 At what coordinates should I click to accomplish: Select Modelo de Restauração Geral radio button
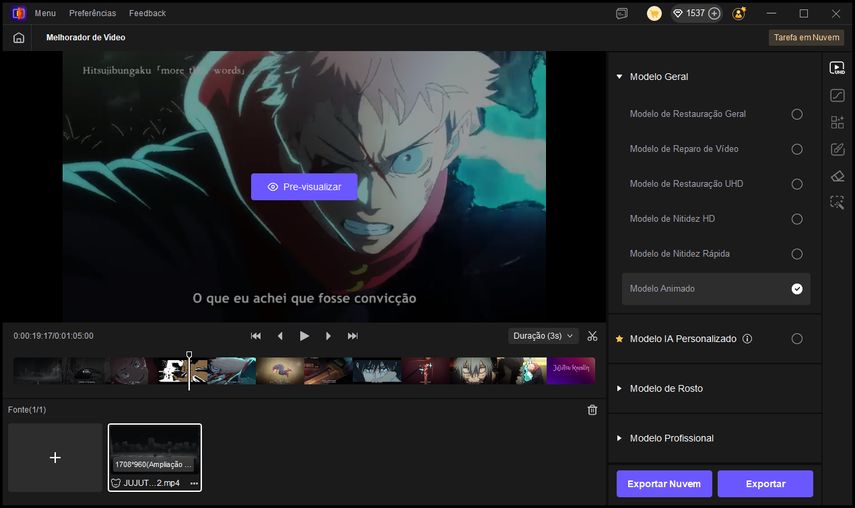click(x=797, y=114)
